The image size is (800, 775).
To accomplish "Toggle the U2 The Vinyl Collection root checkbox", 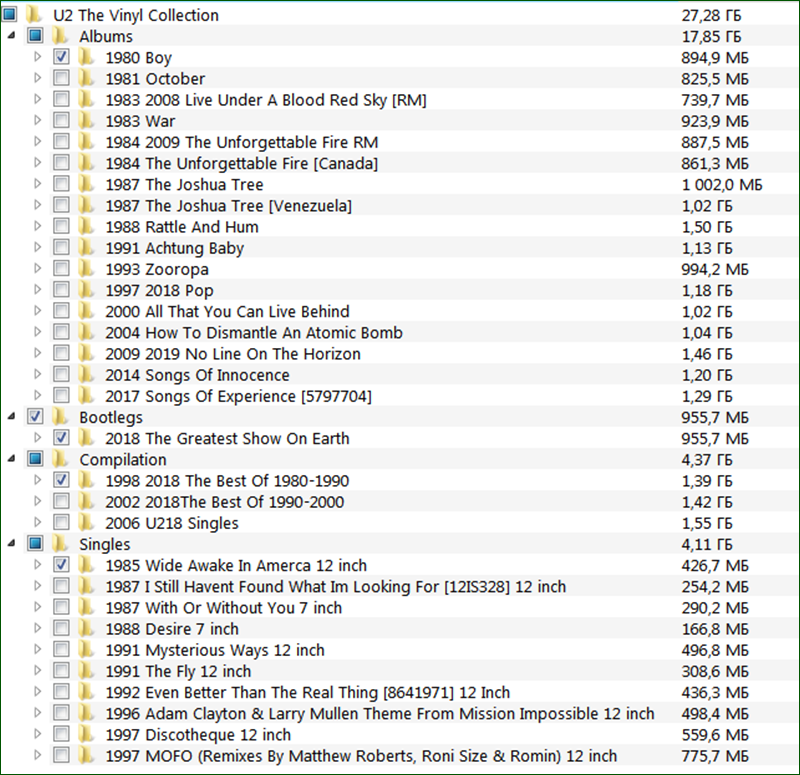I will [x=9, y=14].
